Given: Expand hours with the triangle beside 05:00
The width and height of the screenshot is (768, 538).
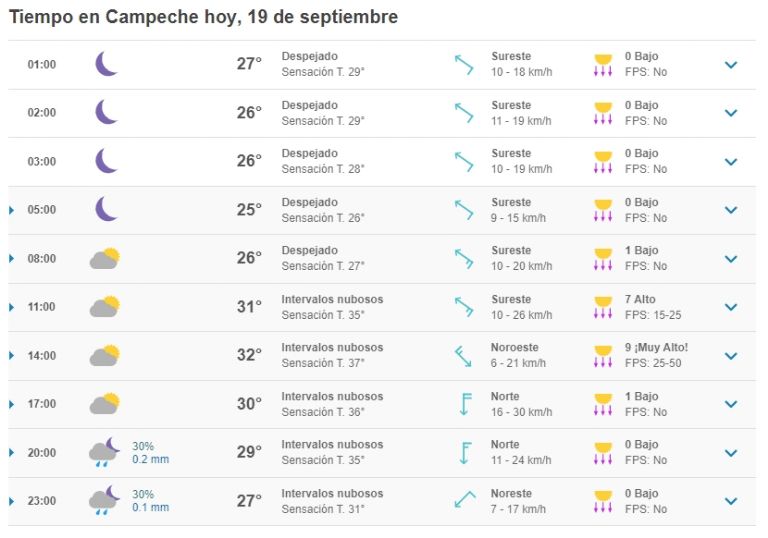Looking at the screenshot, I should click(11, 210).
